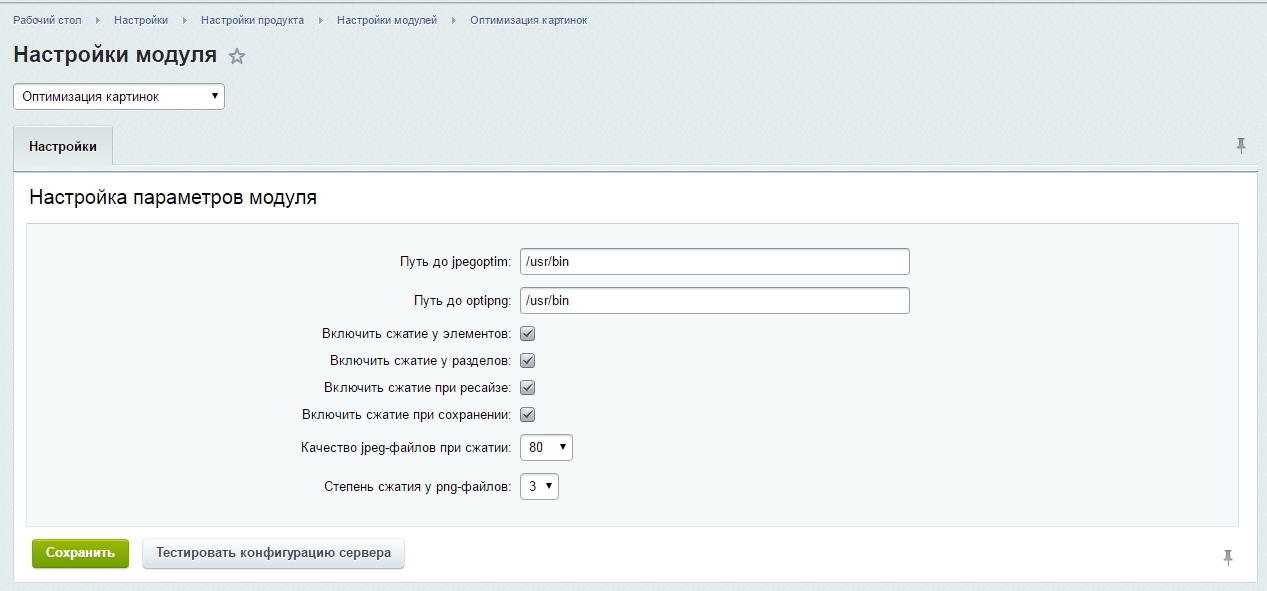Open 'Настройки' breadcrumb link
This screenshot has width=1267, height=591.
click(x=141, y=20)
